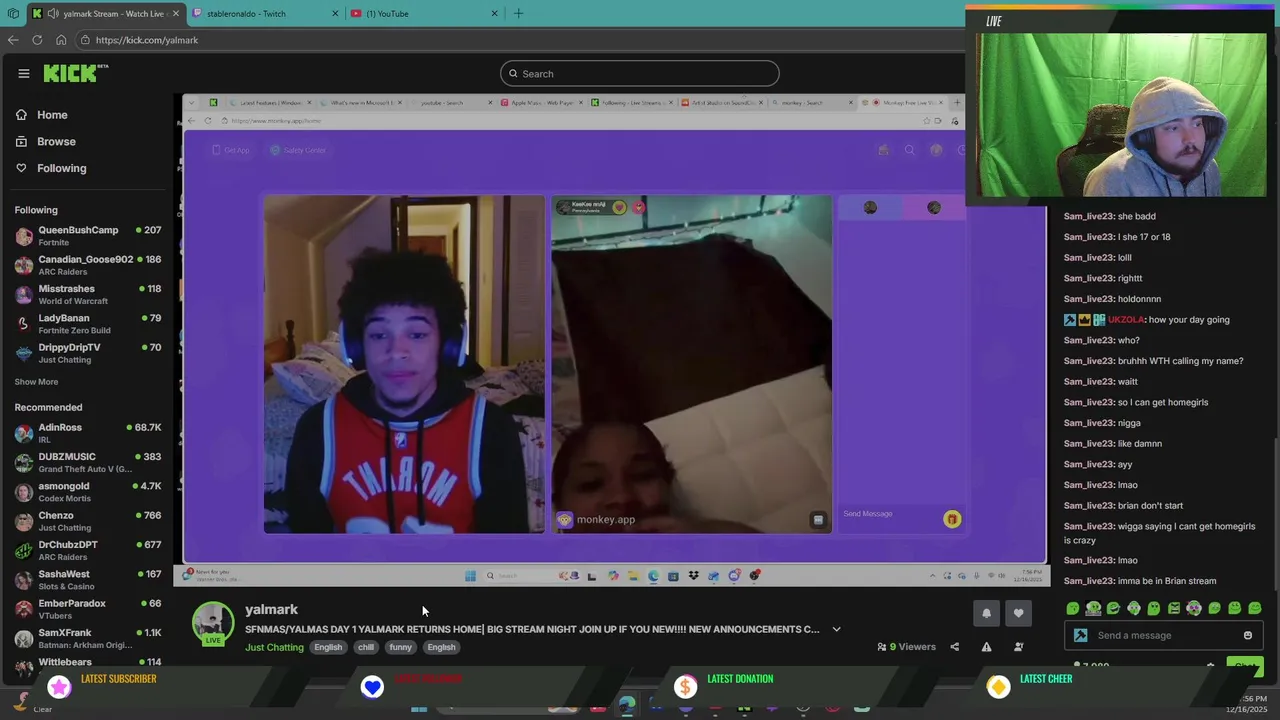Open DrippyDripTV channel in Following

point(88,353)
